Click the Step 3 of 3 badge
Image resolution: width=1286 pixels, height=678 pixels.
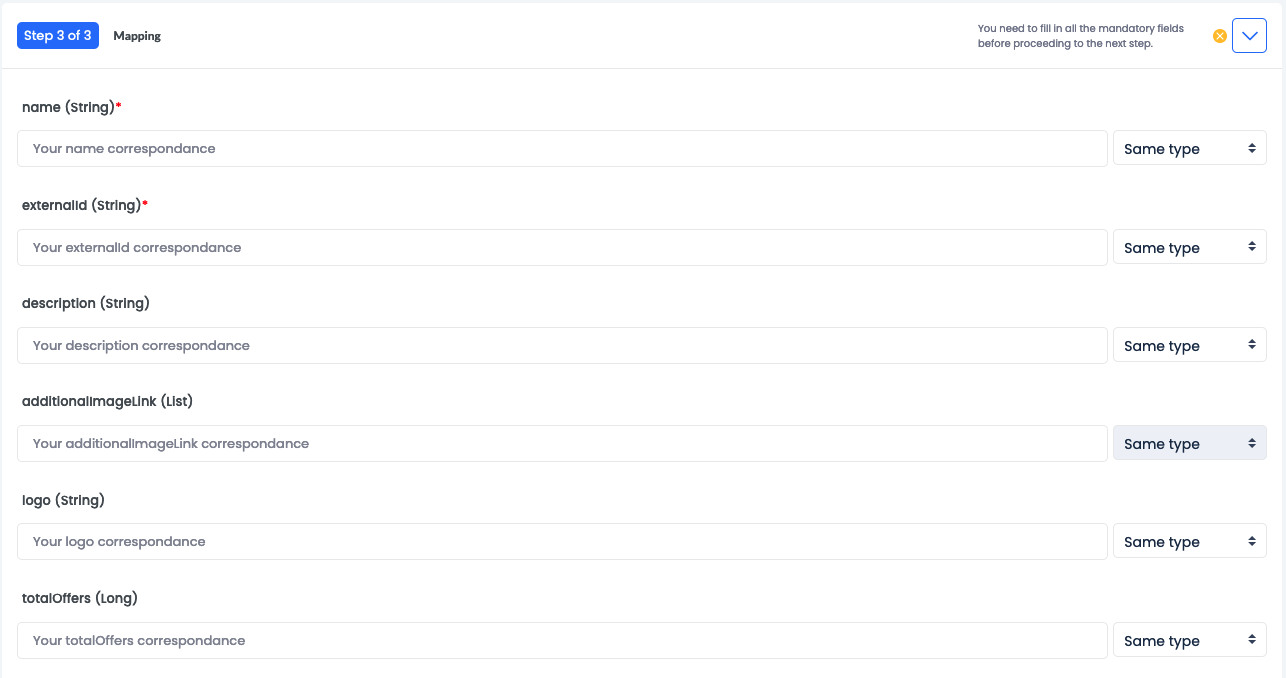tap(58, 36)
